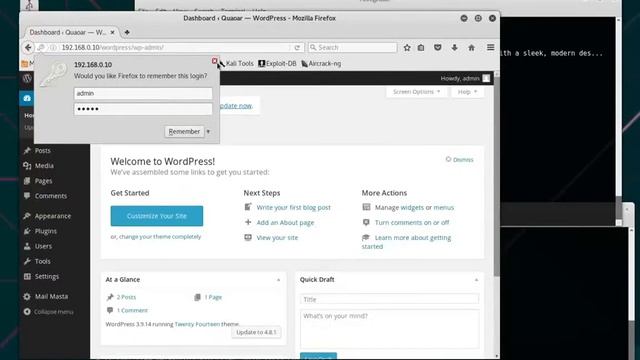Open a new tab with plus icon

[x=127, y=32]
